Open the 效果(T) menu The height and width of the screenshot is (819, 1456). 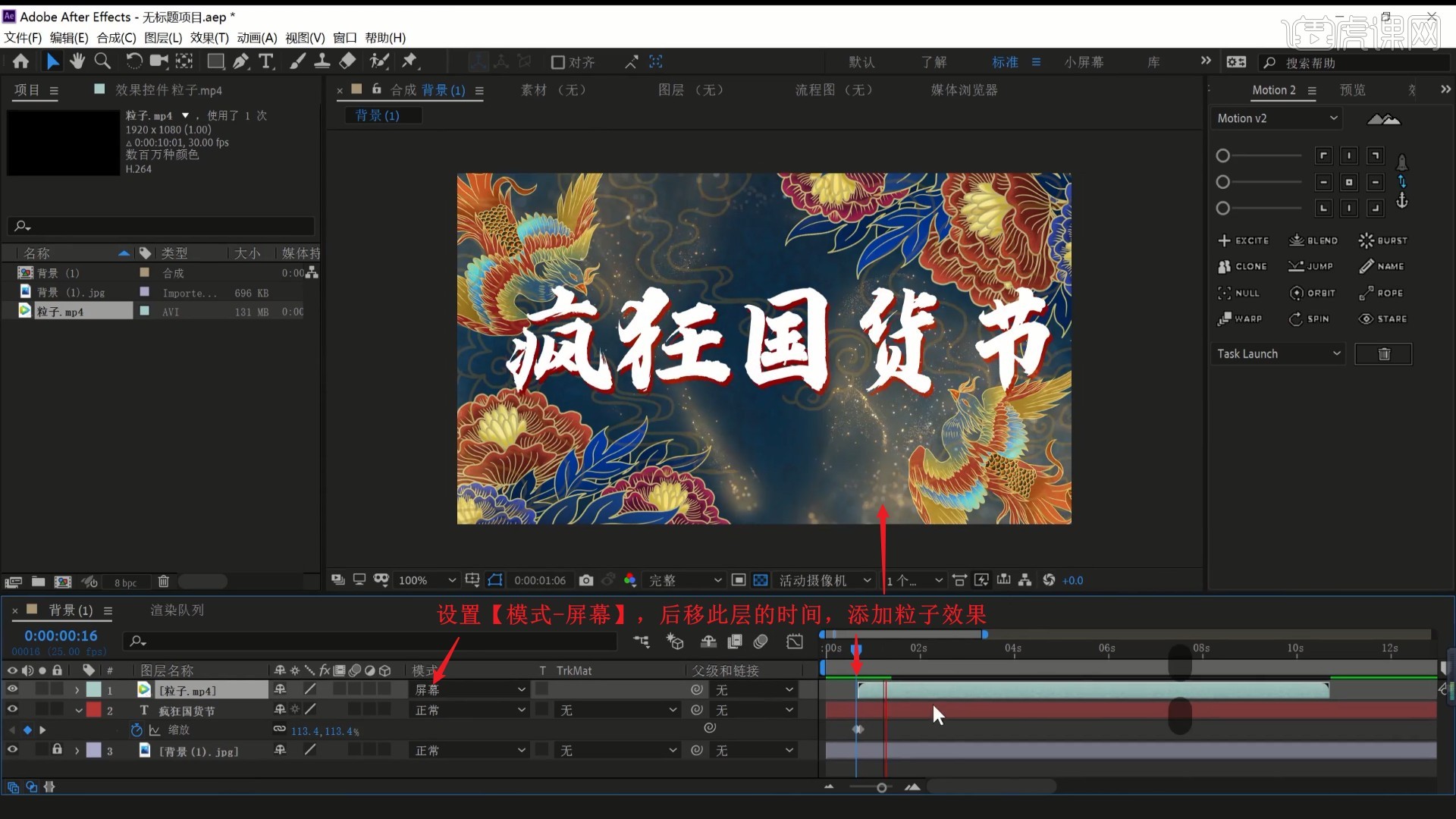(x=209, y=38)
